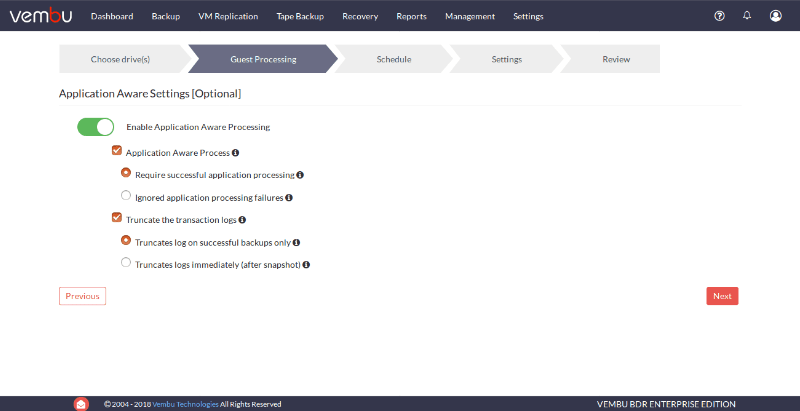Viewport: 800px width, 411px height.
Task: Open the Dashboard menu
Action: (x=112, y=16)
